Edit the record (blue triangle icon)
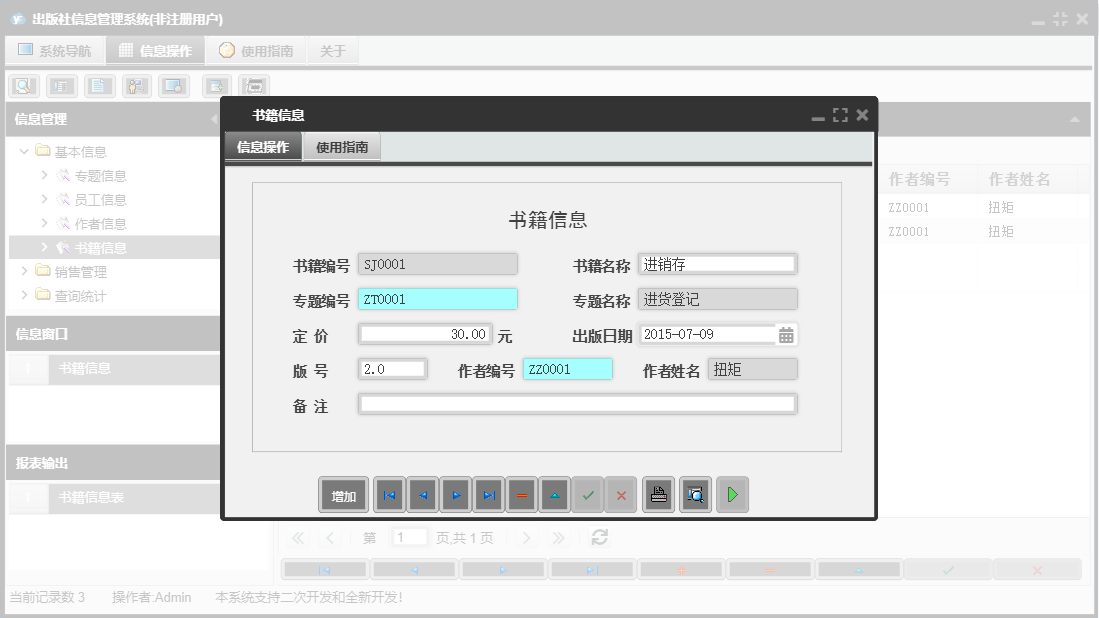Viewport: 1099px width, 618px height. pyautogui.click(x=554, y=494)
